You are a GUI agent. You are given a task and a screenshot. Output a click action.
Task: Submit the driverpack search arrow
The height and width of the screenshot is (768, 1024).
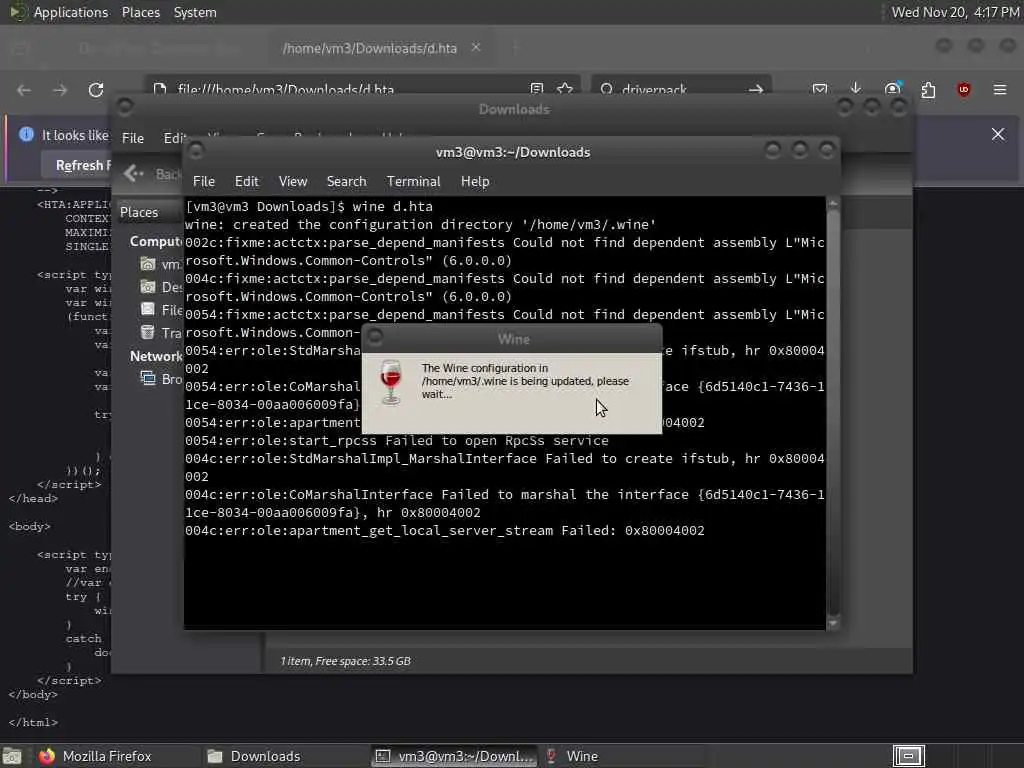(x=756, y=89)
